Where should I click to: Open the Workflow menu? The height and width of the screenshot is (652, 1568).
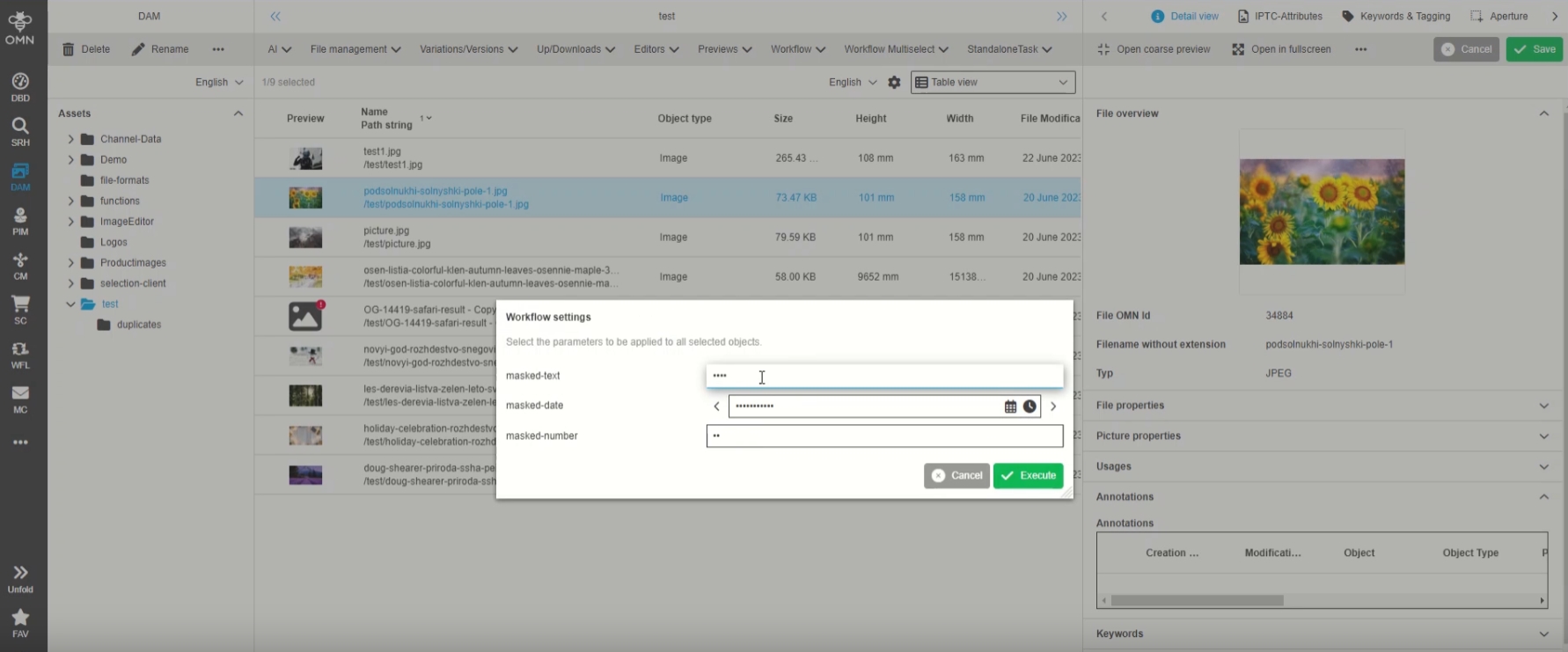point(797,49)
